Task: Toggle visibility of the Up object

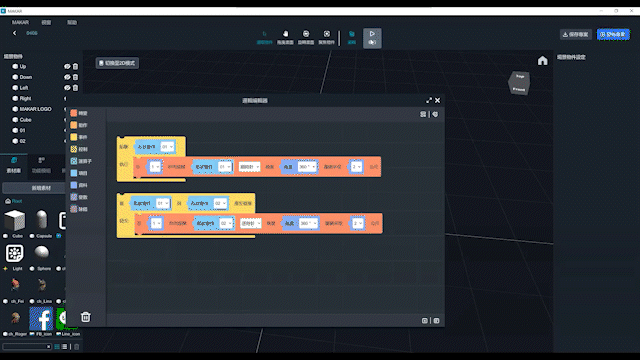Action: coord(67,67)
